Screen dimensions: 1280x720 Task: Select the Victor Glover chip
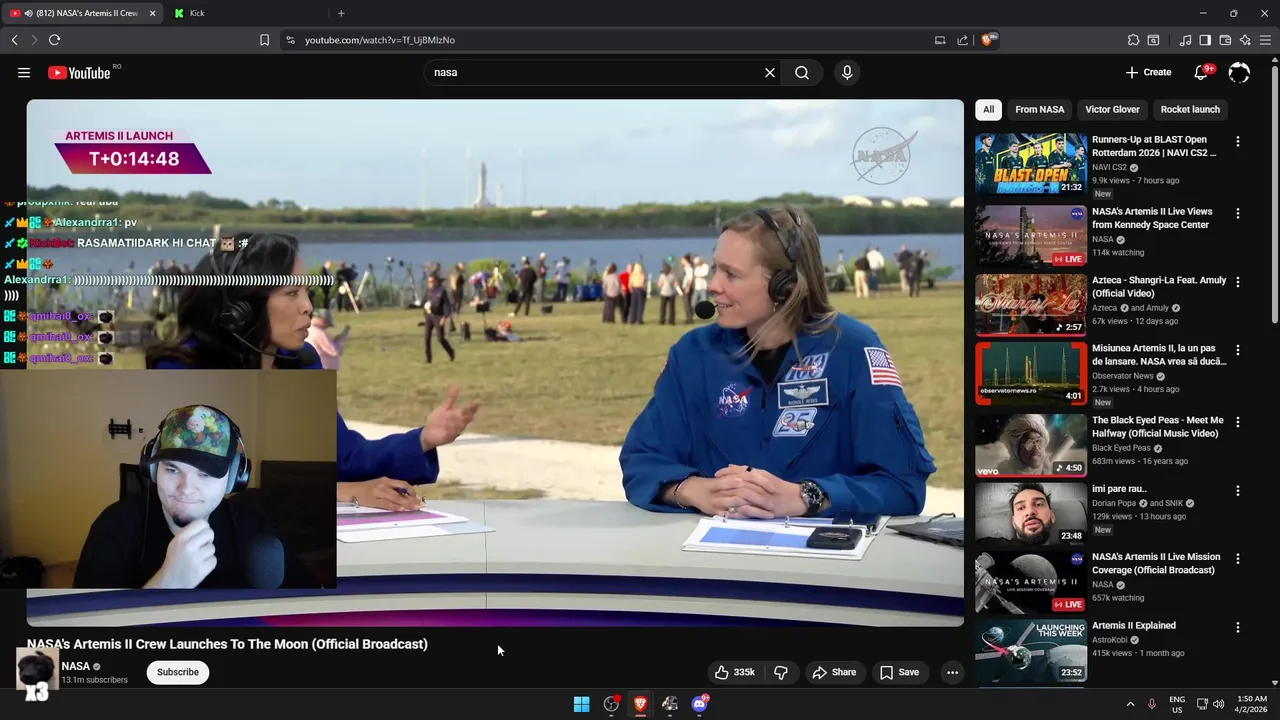(x=1112, y=109)
